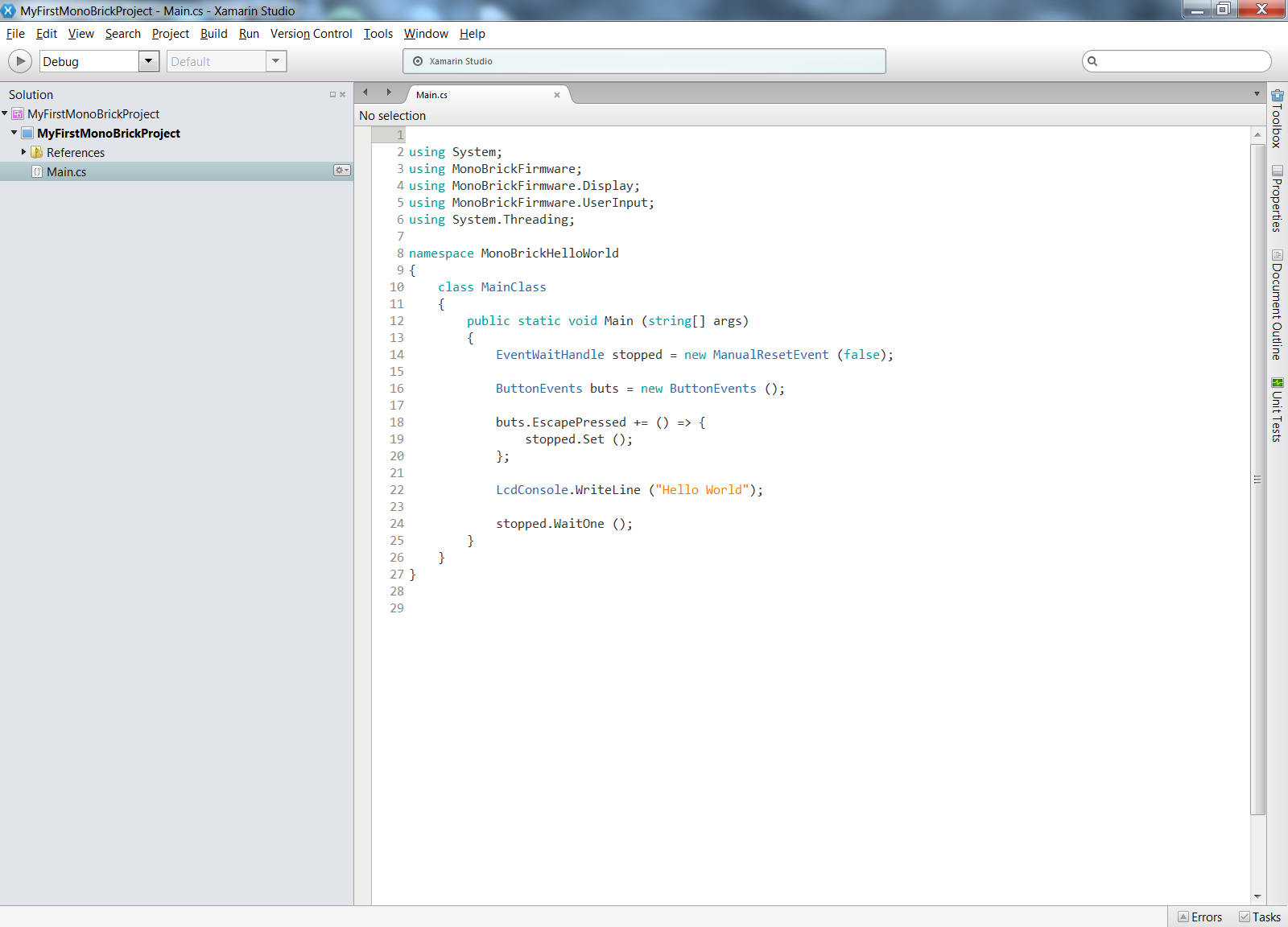Viewport: 1288px width, 927px height.
Task: Click the Properties icon on right sidebar
Action: (1277, 171)
